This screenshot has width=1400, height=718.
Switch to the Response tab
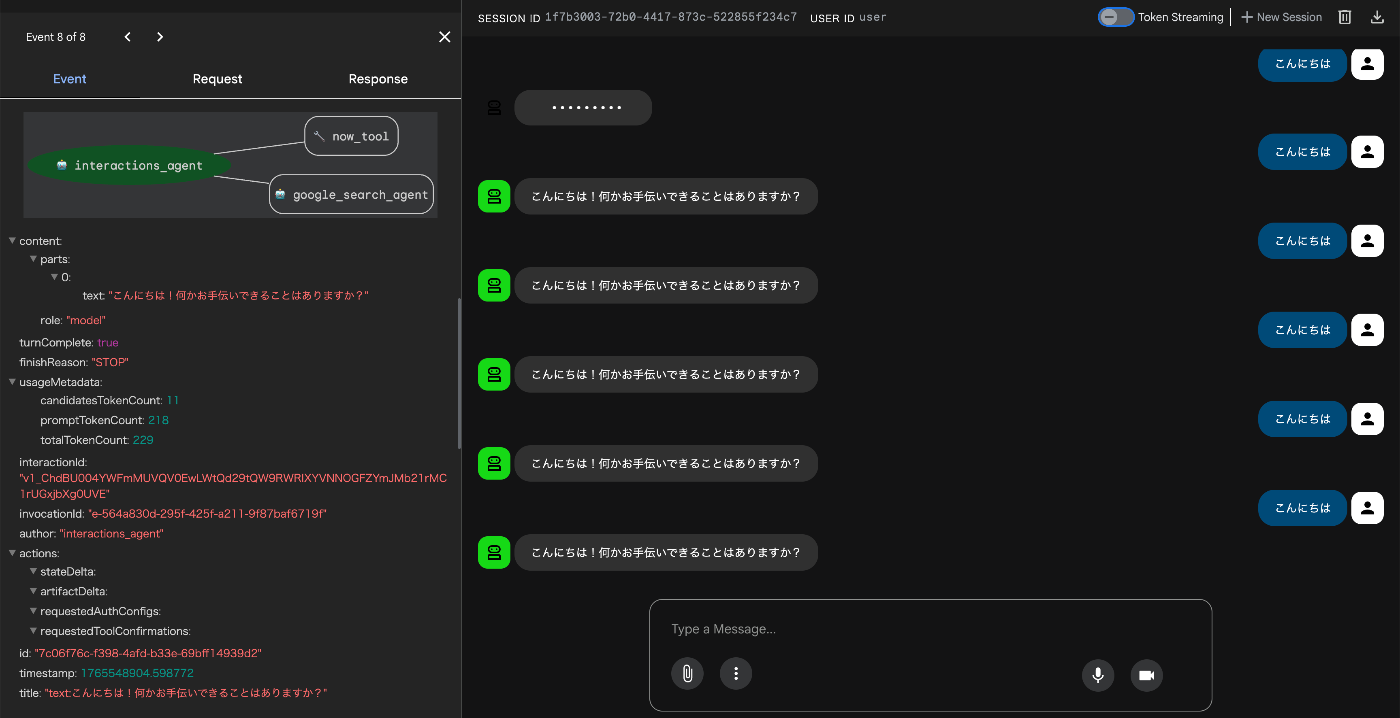(x=378, y=79)
